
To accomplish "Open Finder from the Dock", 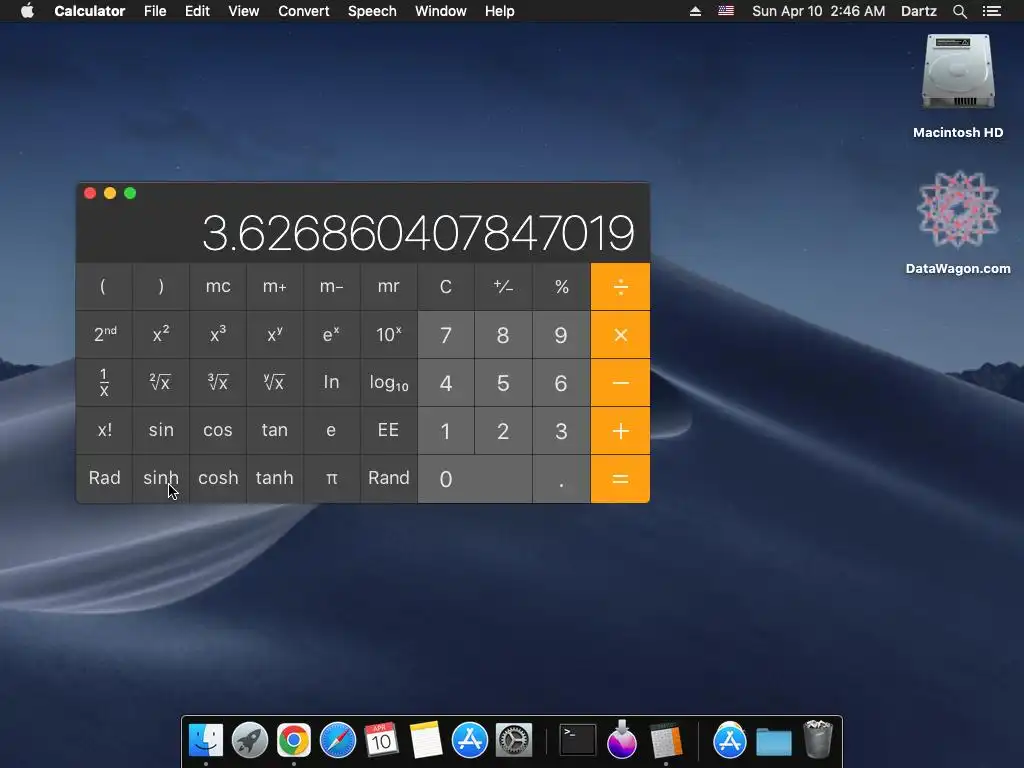I will 206,741.
